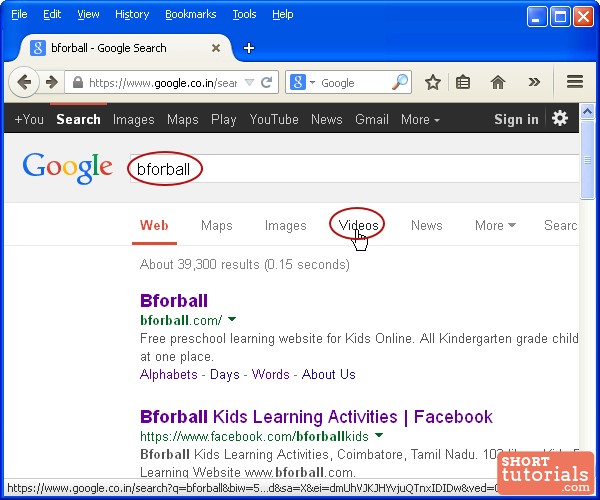Open the History menu
Screen dimensions: 600x500
[132, 15]
